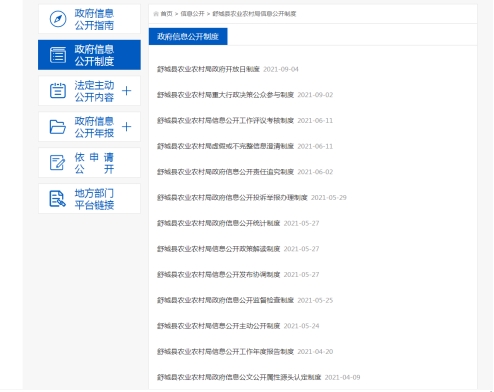This screenshot has width=494, height=392.
Task: Open article 舒城县农业农村局政府开放日制度
Action: coord(208,69)
